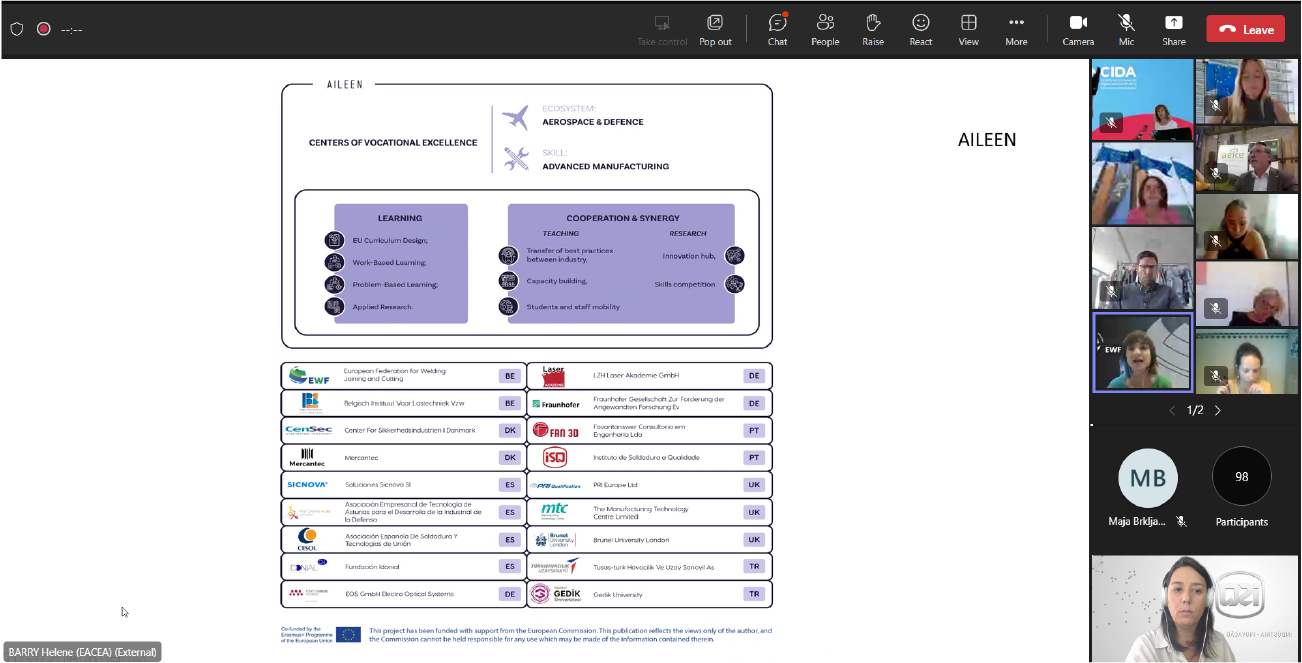The image size is (1302, 663).
Task: Click the large AILEEN title beside slide
Action: click(987, 140)
